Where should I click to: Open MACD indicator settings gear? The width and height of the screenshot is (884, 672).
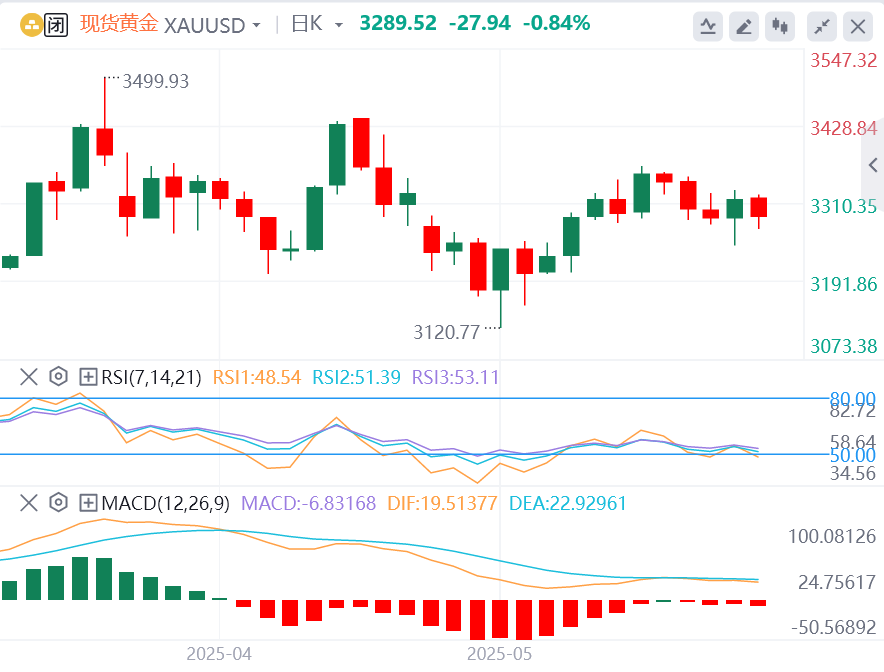click(x=58, y=502)
